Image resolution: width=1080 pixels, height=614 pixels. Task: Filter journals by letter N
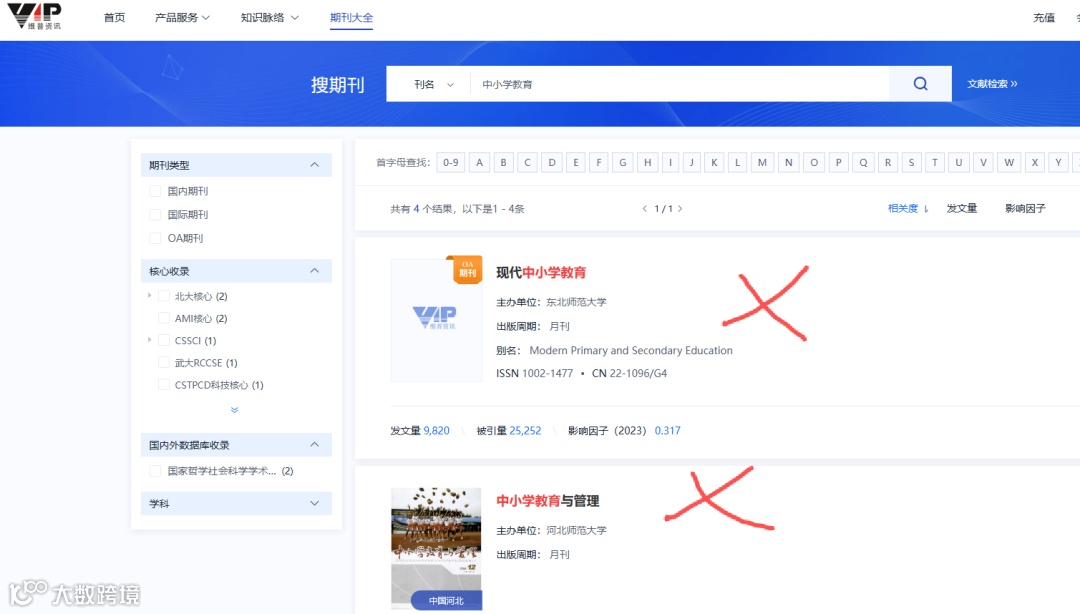789,163
